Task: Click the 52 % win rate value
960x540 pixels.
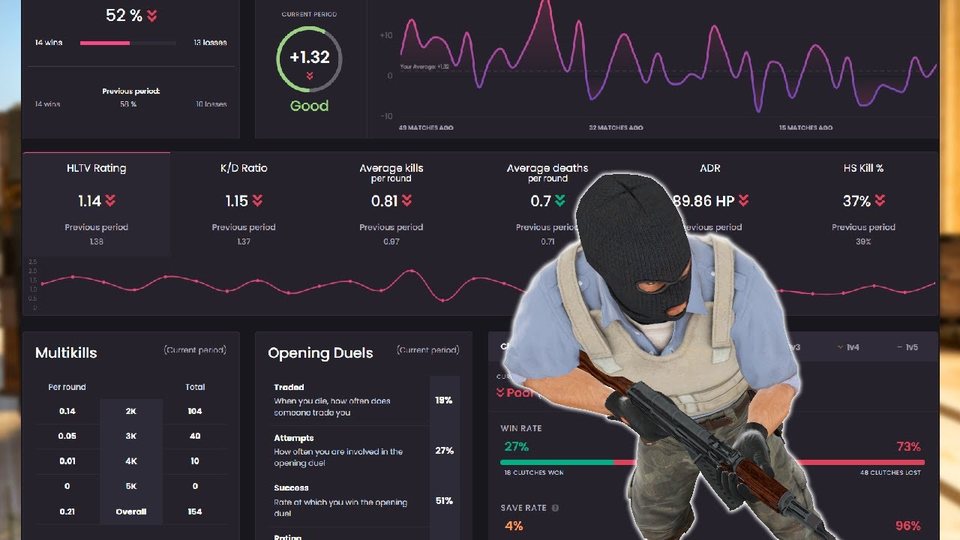Action: coord(124,15)
